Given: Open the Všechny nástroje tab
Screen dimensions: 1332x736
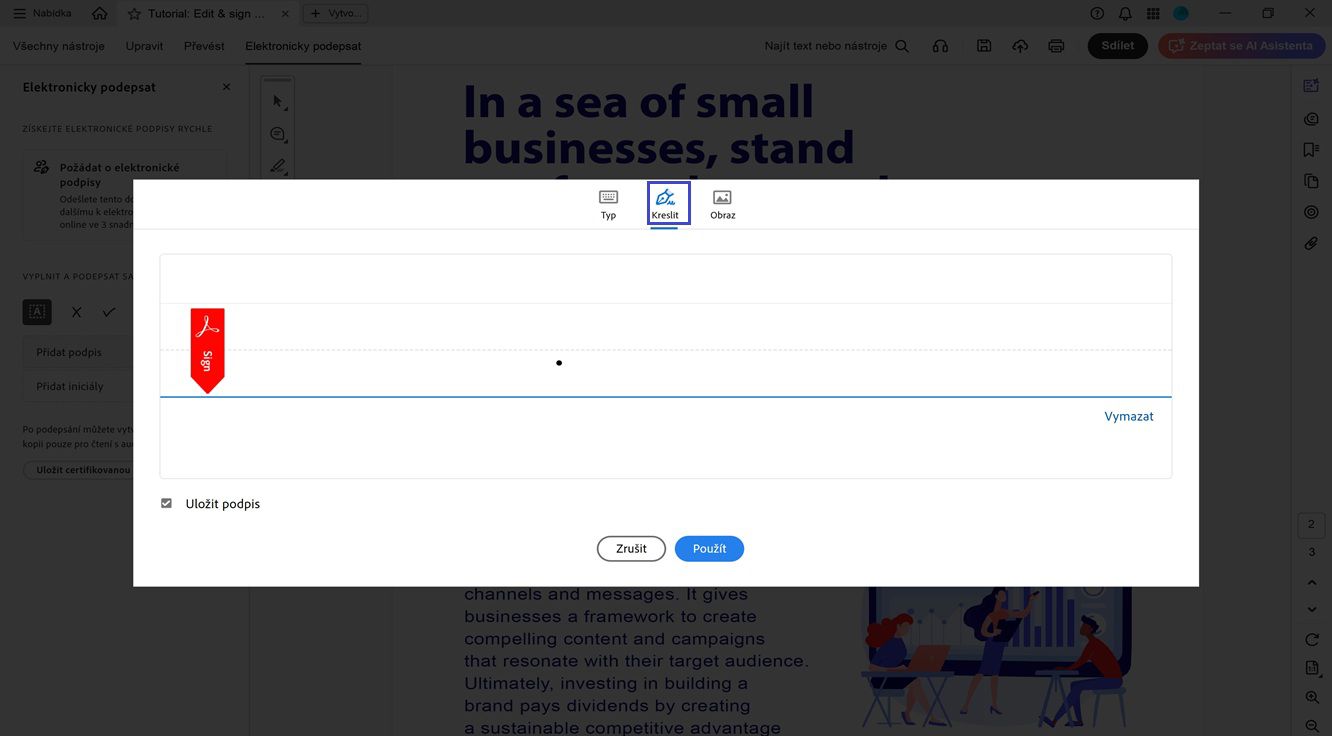Looking at the screenshot, I should click(x=59, y=46).
